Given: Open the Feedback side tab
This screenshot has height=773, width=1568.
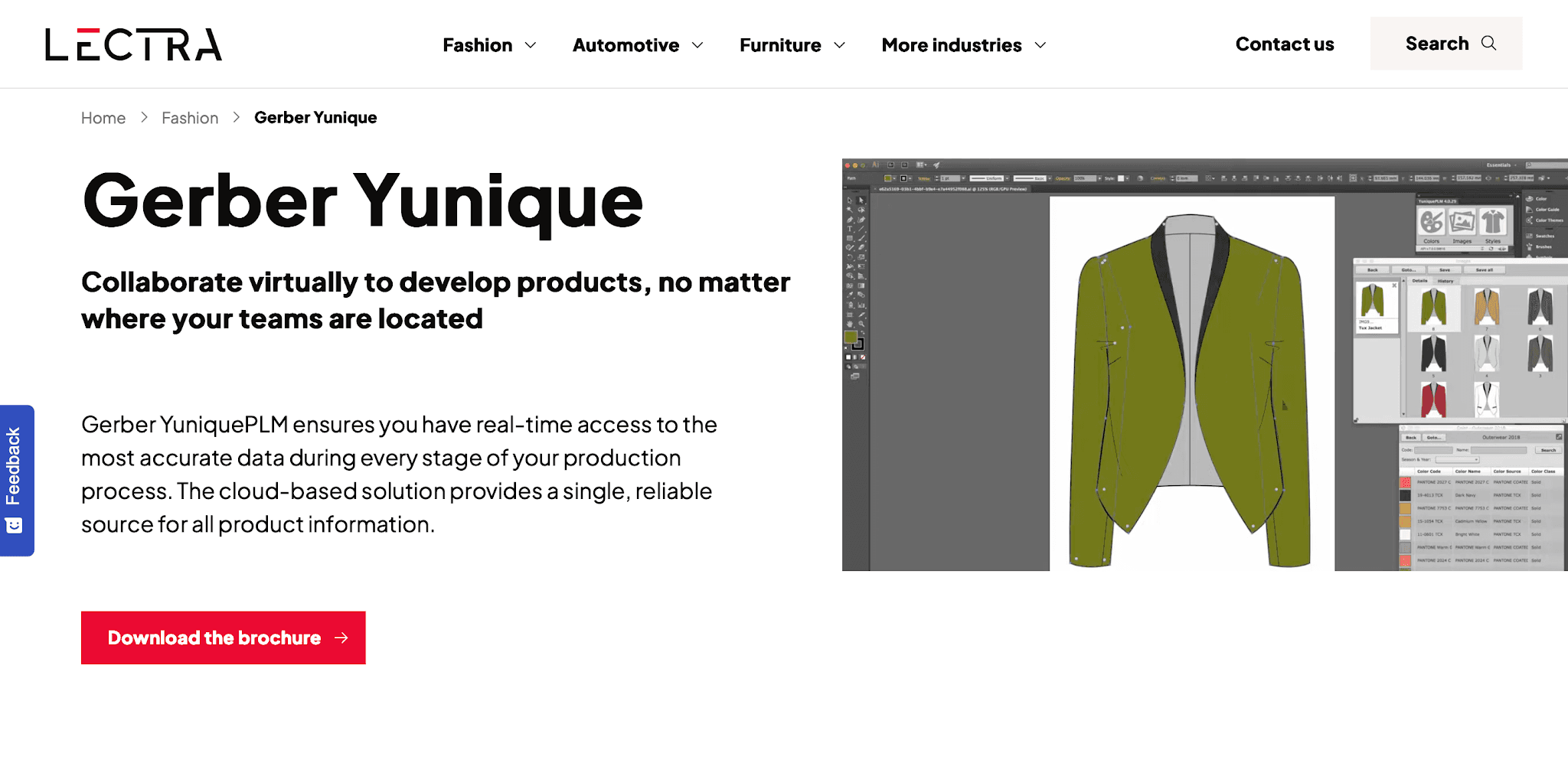Looking at the screenshot, I should click(x=17, y=481).
